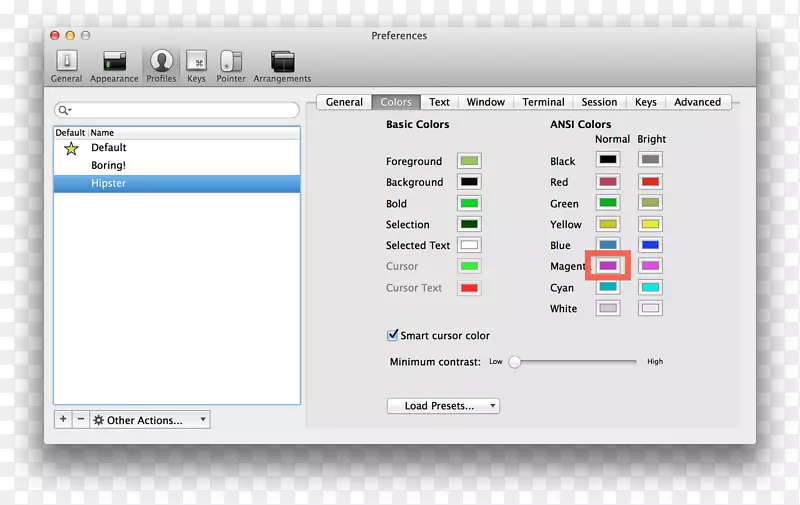Open the Bright Cyan ANSI swatch
This screenshot has width=800, height=505.
[651, 287]
